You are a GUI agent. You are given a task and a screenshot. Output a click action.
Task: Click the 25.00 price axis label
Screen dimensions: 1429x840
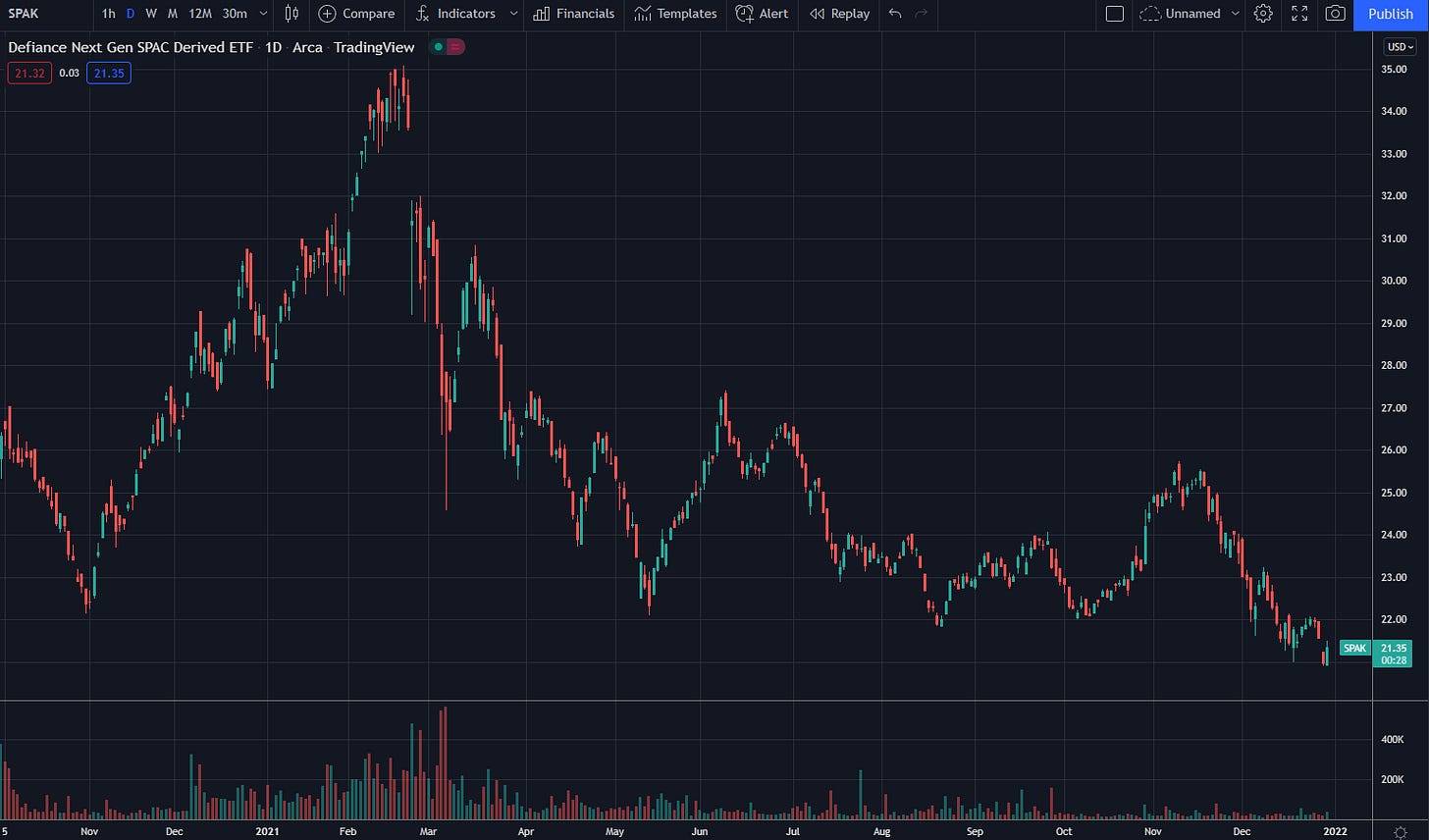point(1395,493)
